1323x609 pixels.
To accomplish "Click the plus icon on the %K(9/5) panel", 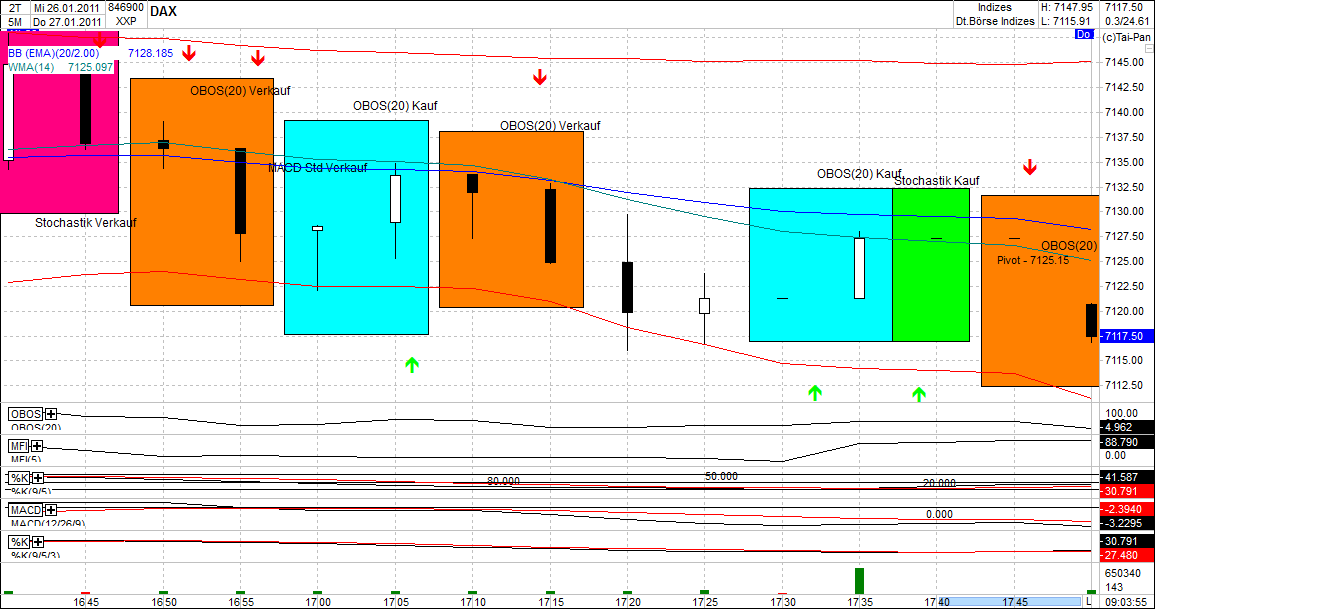I will 37,477.
